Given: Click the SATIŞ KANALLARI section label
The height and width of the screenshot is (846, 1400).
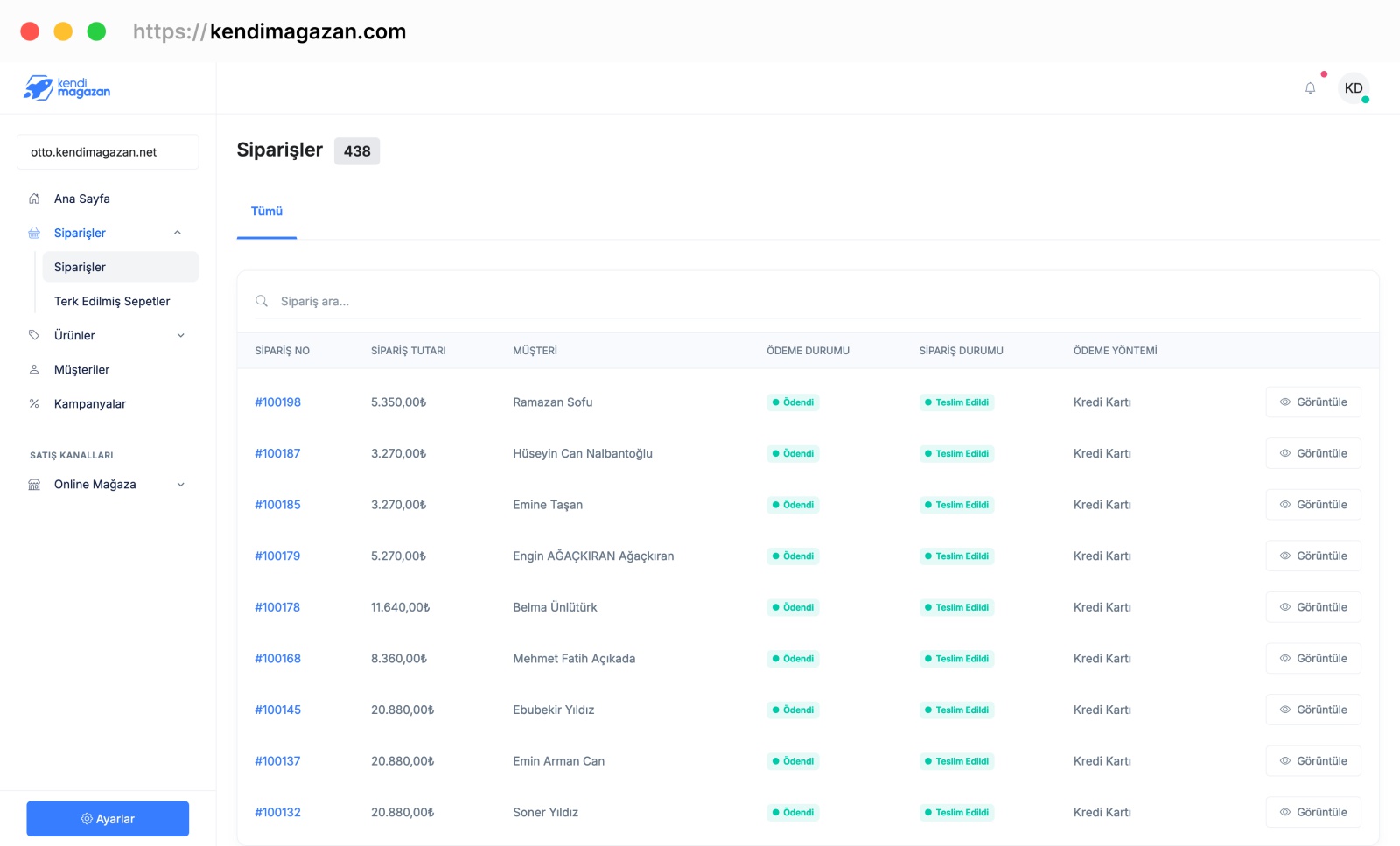Looking at the screenshot, I should pyautogui.click(x=72, y=455).
